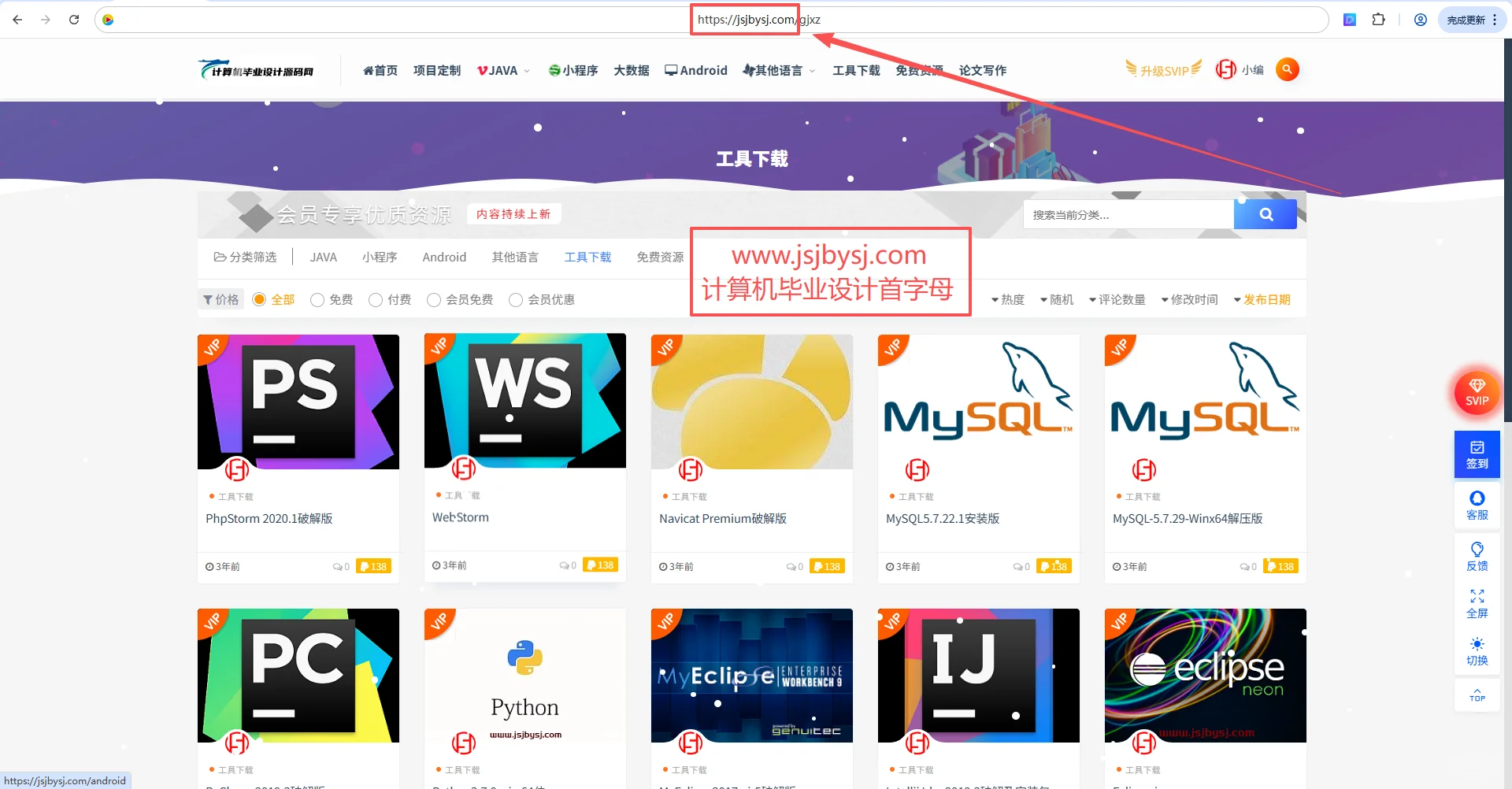
Task: Enter fullscreen via 全屏 sidebar icon
Action: (1477, 602)
